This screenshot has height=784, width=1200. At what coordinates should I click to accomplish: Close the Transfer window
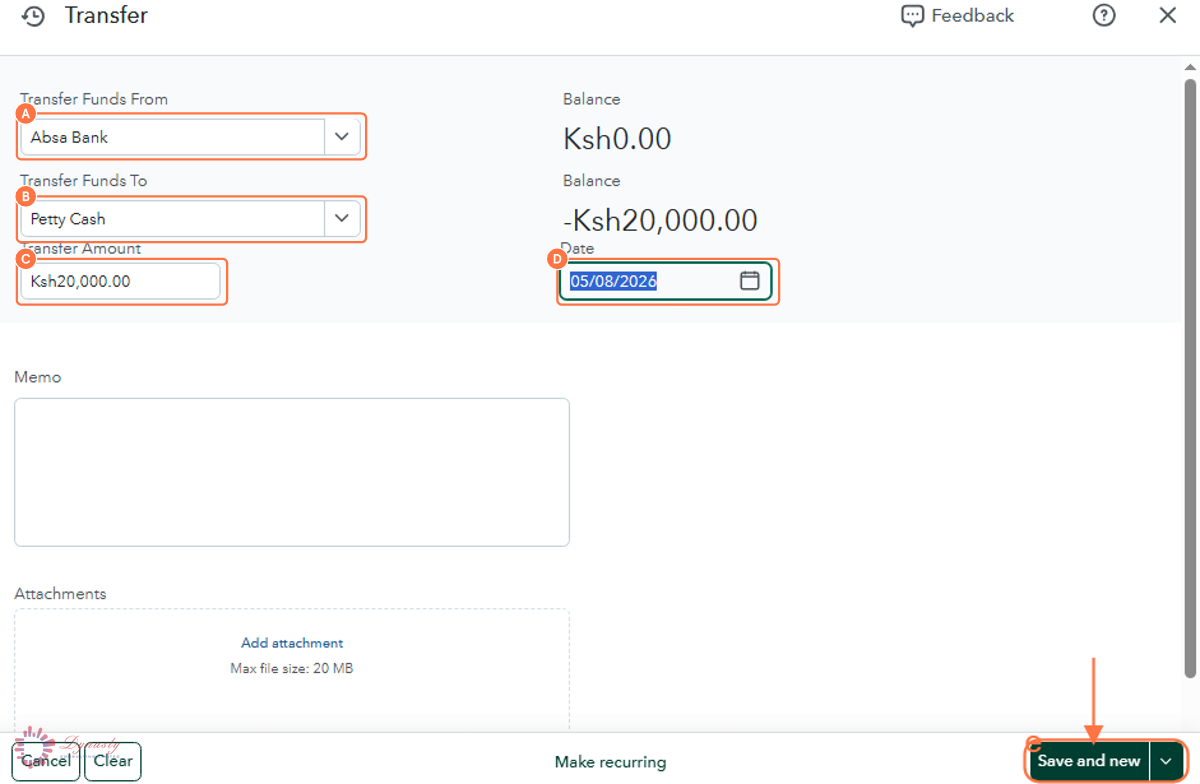point(1167,16)
